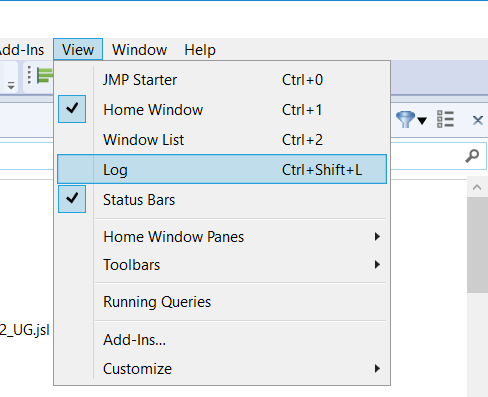Select JMP Starter from View menu
Image resolution: width=488 pixels, height=397 pixels.
click(222, 80)
